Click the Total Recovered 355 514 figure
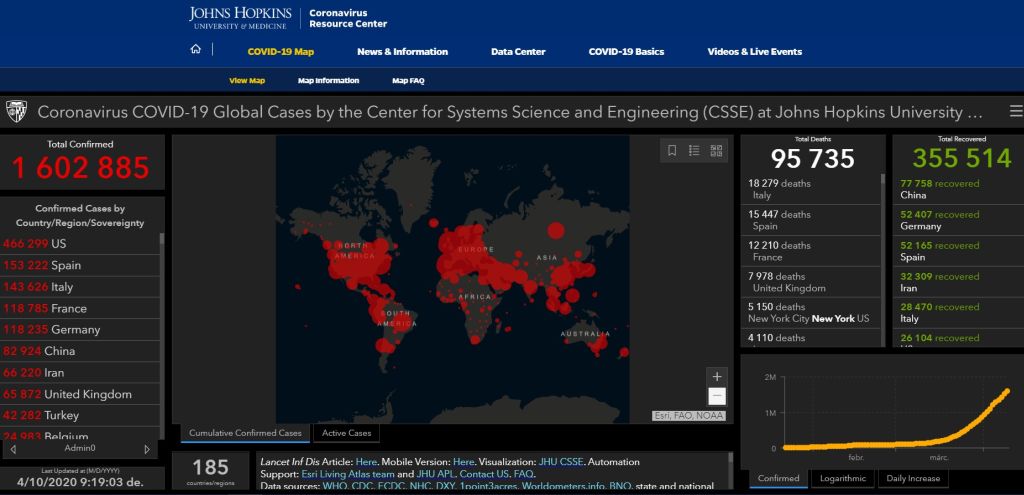This screenshot has width=1024, height=495. pyautogui.click(x=962, y=158)
